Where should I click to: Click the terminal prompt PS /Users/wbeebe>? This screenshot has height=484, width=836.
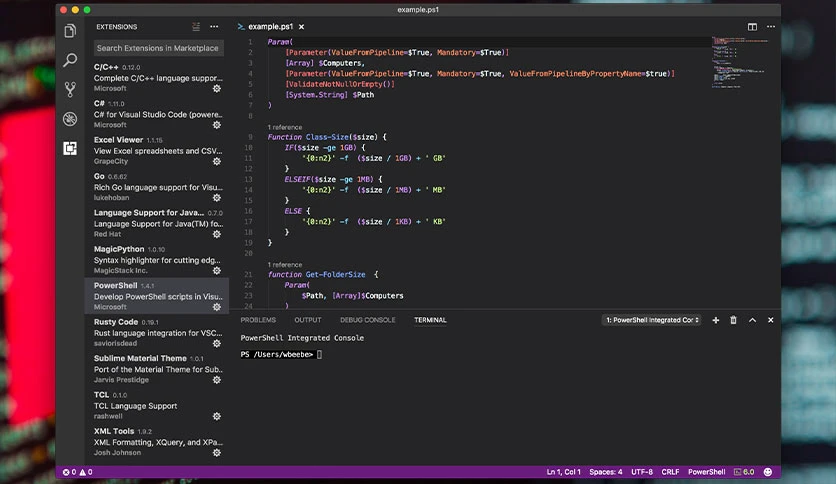point(277,354)
